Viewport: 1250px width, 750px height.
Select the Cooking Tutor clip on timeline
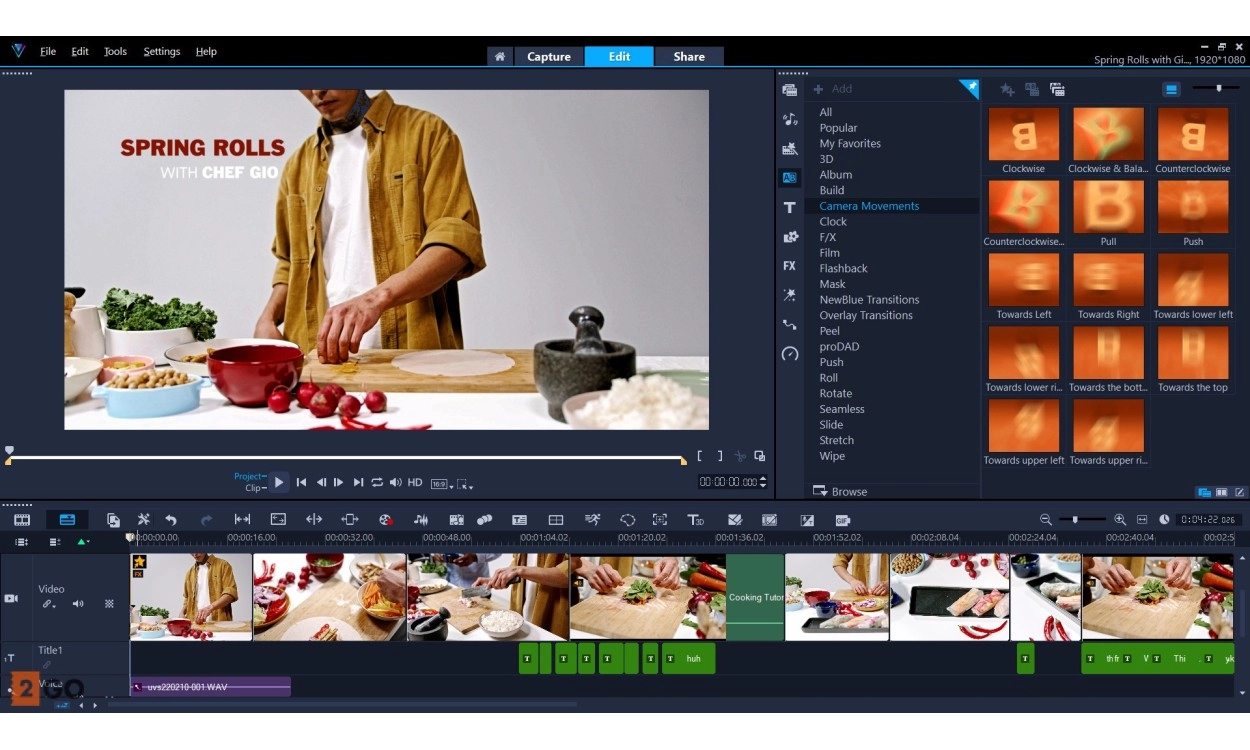(x=755, y=597)
